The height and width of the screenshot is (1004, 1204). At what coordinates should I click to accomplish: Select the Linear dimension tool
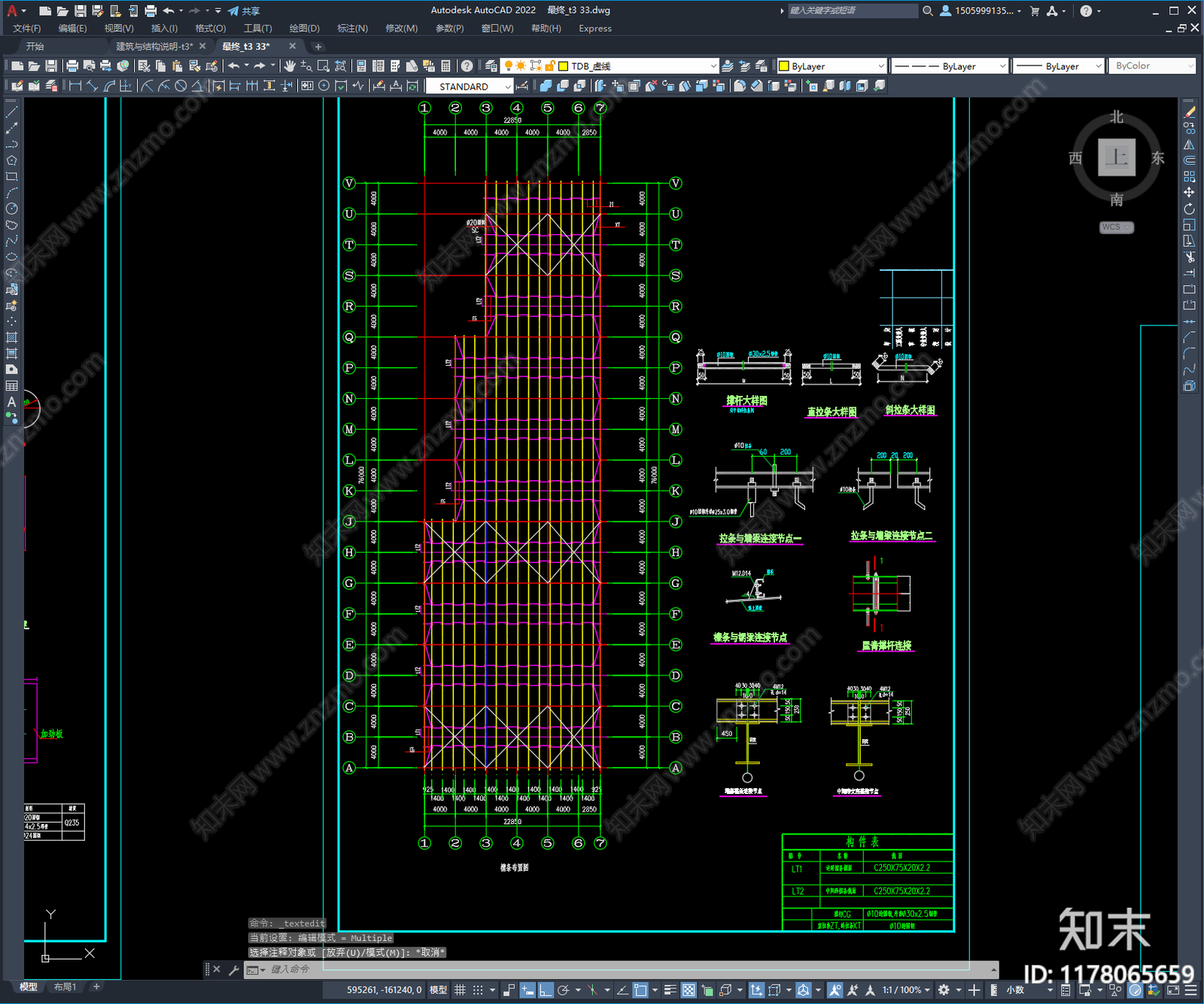coord(75,86)
